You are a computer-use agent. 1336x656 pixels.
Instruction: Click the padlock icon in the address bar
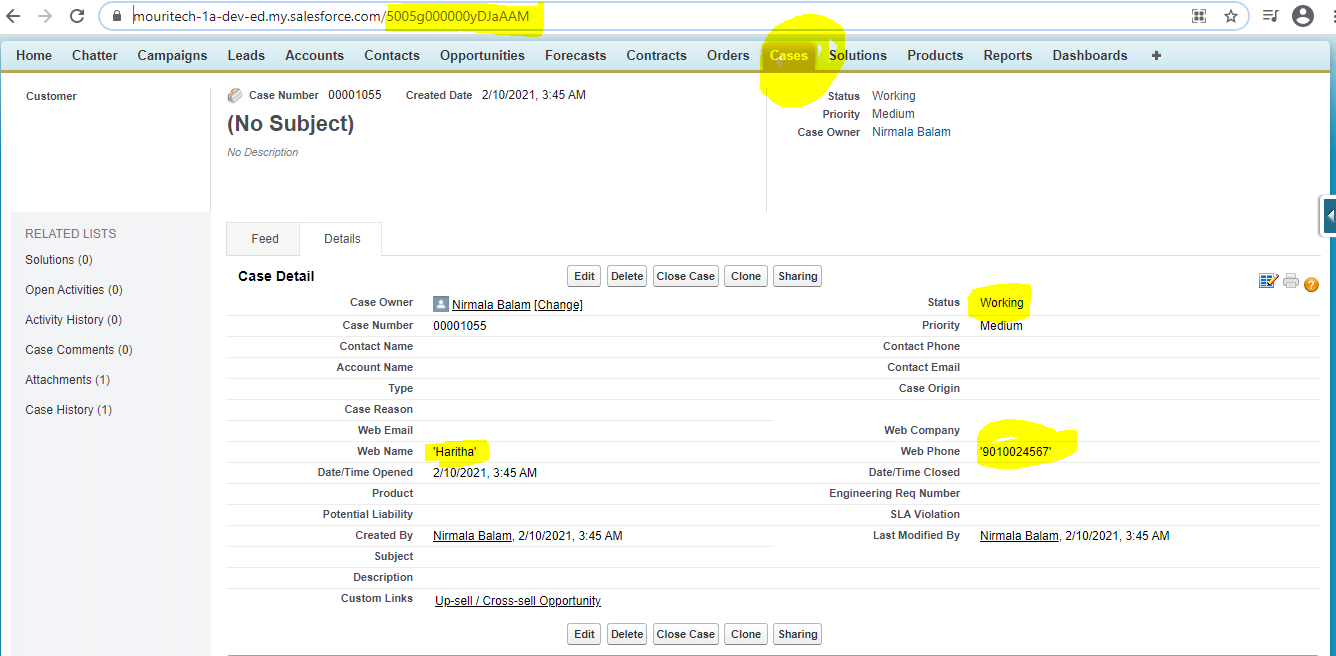116,16
